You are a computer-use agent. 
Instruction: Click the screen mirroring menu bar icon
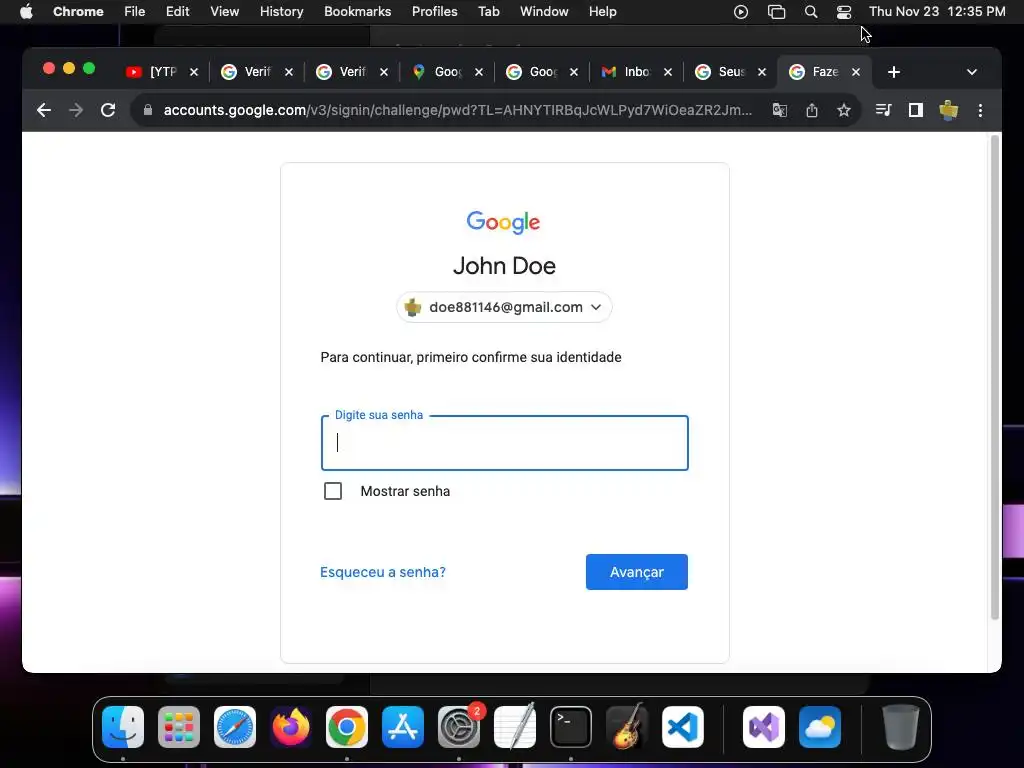coord(776,12)
